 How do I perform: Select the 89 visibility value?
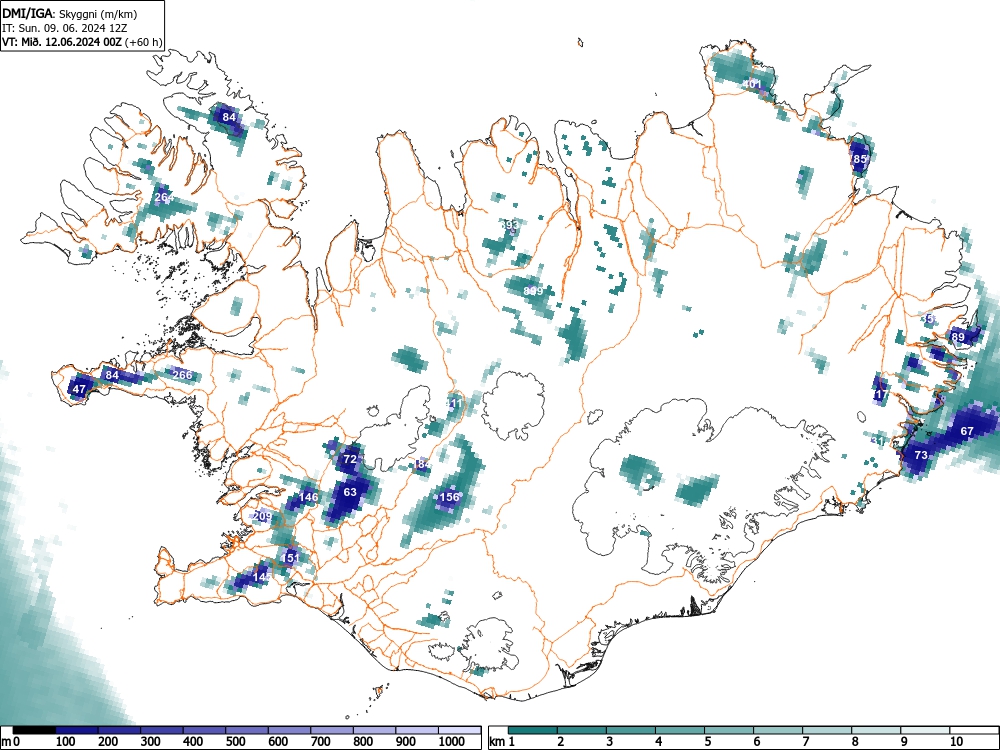[958, 337]
